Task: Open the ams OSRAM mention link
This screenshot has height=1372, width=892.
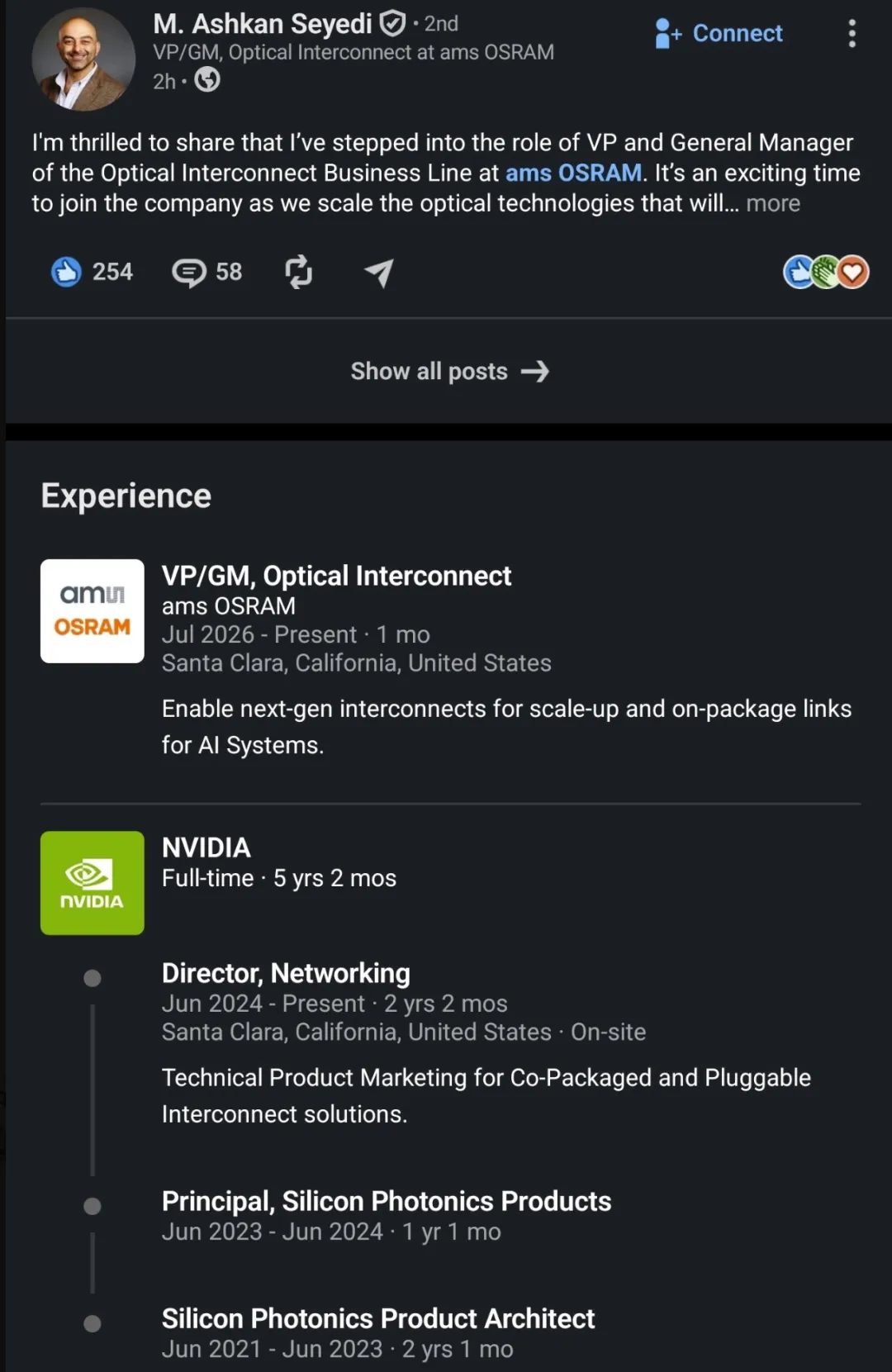Action: (573, 173)
